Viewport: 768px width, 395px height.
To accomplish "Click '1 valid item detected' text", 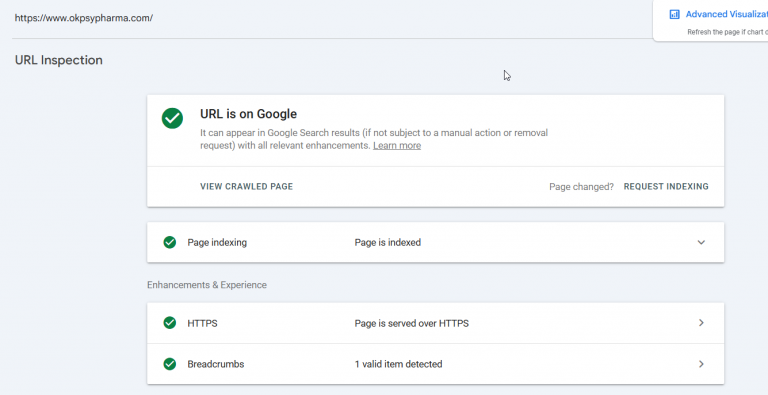I will click(398, 364).
